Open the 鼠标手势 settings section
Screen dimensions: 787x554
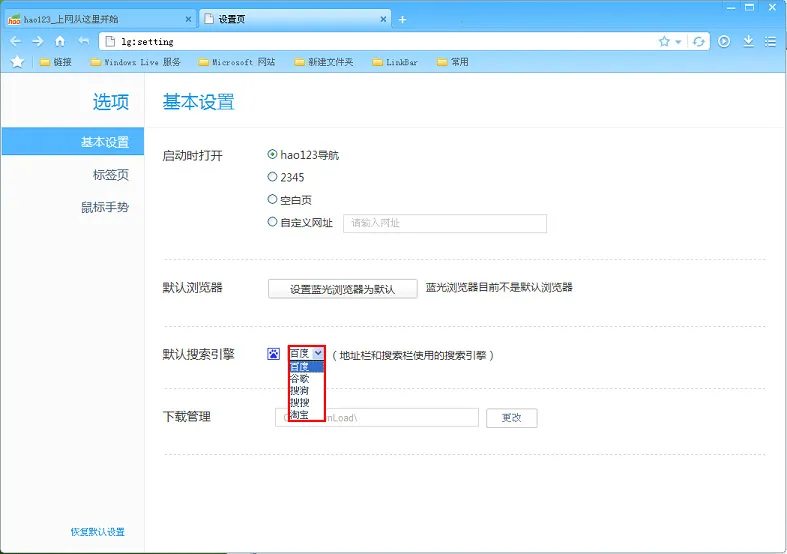point(105,208)
